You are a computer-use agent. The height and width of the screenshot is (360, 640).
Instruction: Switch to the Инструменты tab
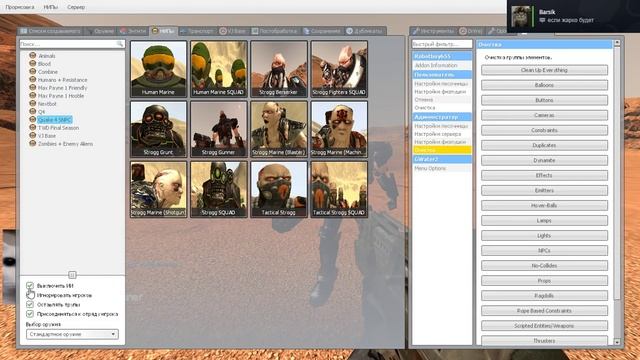(x=433, y=31)
